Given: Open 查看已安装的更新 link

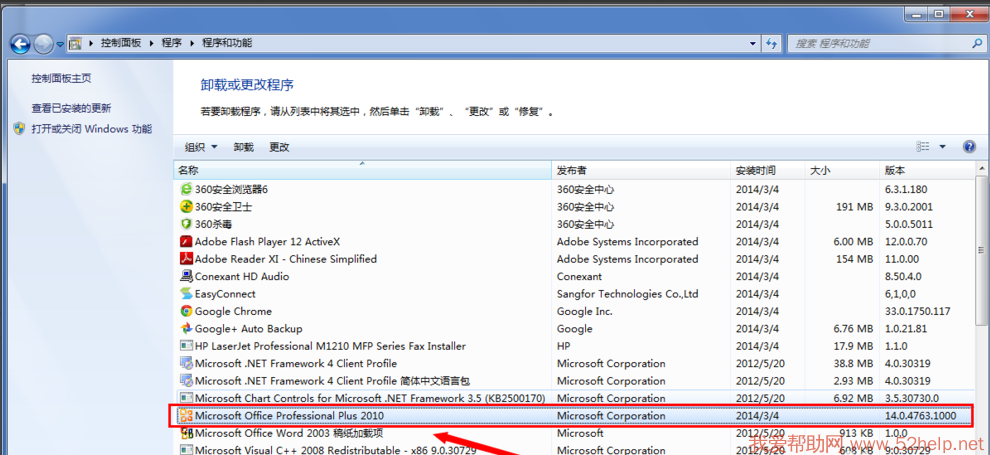Looking at the screenshot, I should click(x=71, y=108).
